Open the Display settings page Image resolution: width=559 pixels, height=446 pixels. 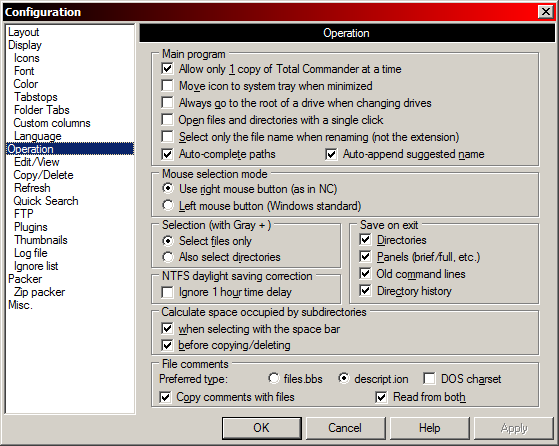pos(25,45)
